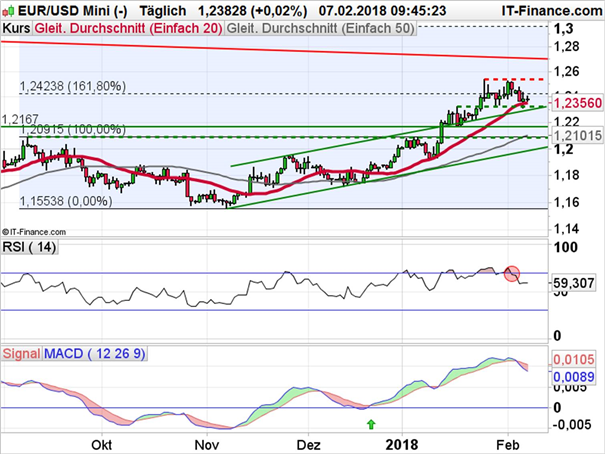Click the Signal label in MACD panel

tap(22, 353)
